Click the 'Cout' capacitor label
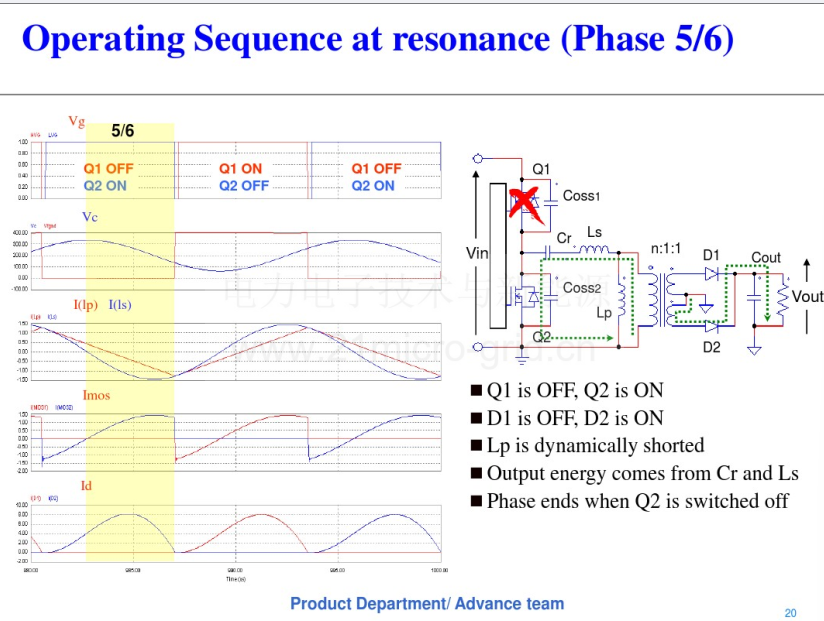824x621 pixels. (766, 257)
